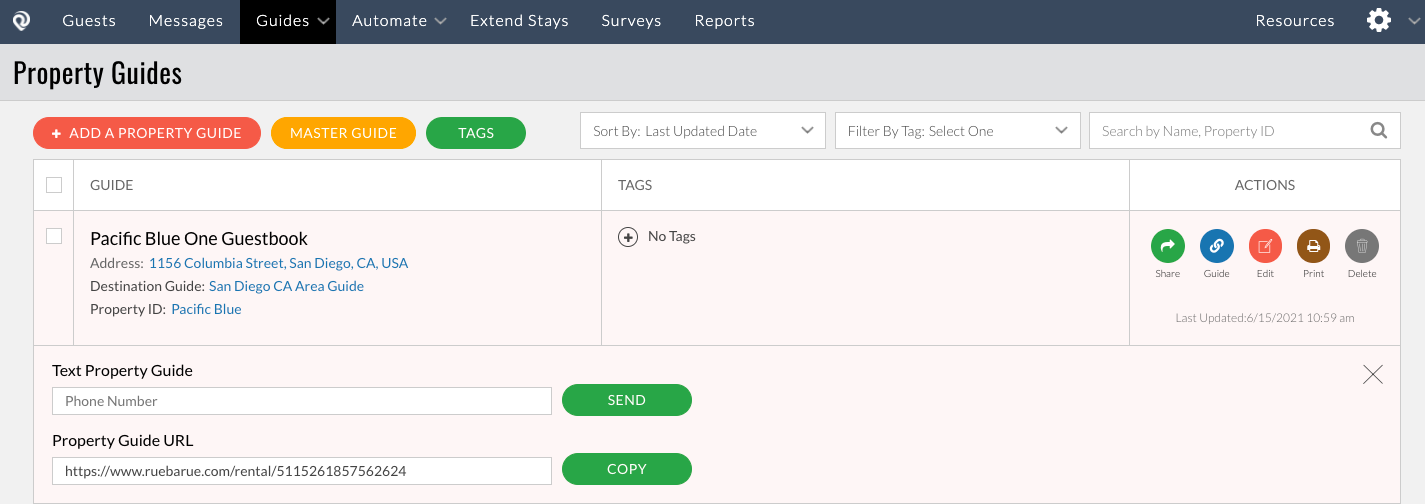Click the gray Delete trash icon
The height and width of the screenshot is (504, 1425).
(1361, 246)
